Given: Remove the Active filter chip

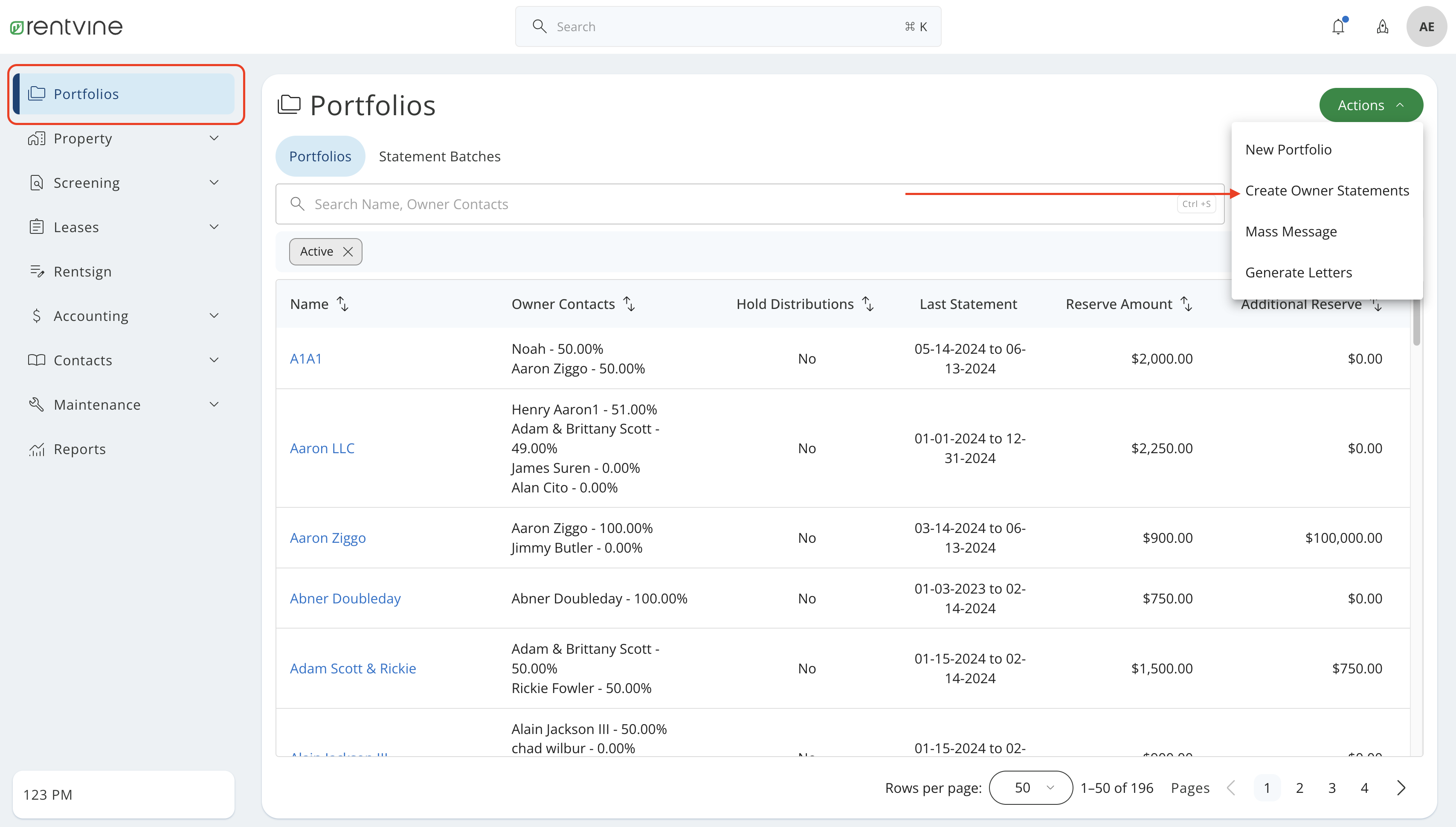Looking at the screenshot, I should tap(348, 251).
